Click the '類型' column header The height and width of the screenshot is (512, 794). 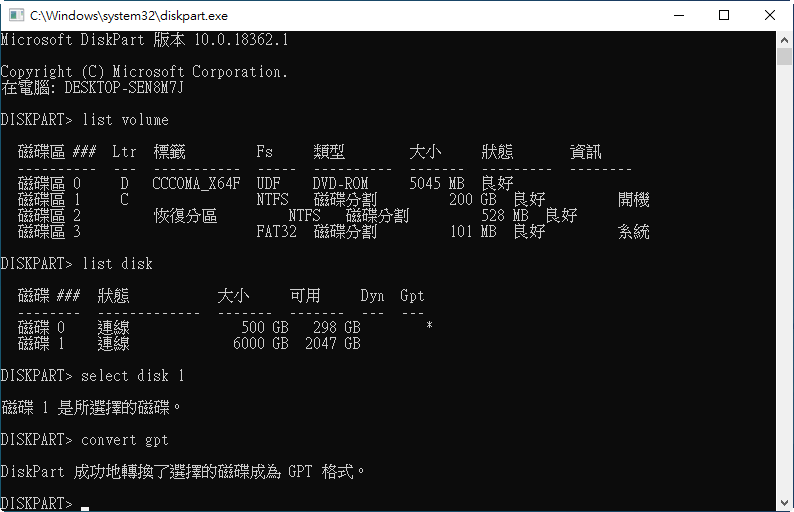pos(329,151)
